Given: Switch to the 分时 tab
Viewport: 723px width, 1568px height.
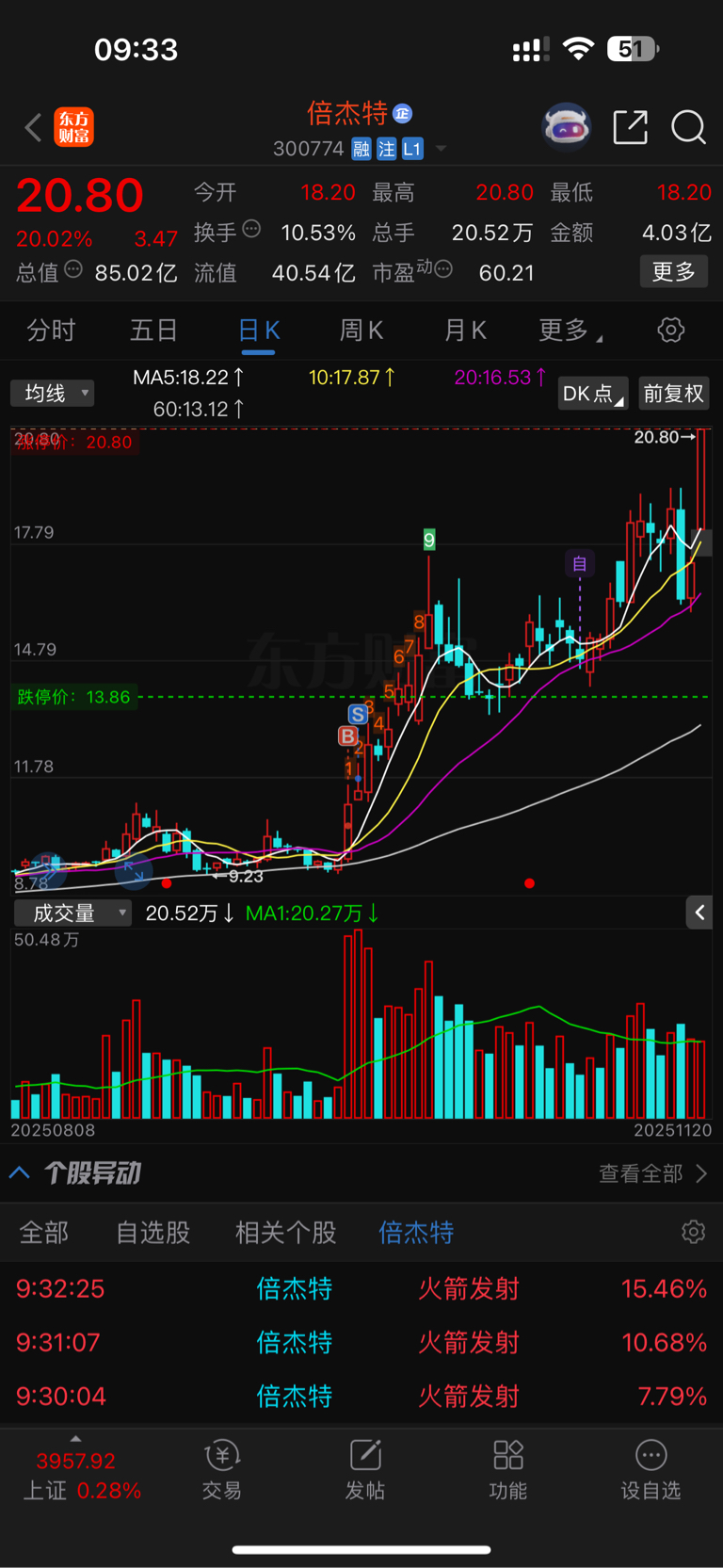Looking at the screenshot, I should tap(51, 331).
